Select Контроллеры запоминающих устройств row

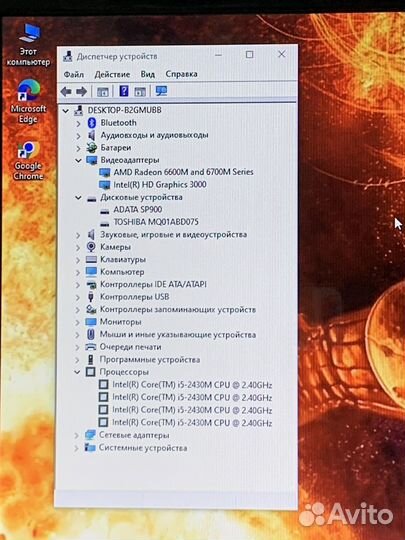click(178, 310)
